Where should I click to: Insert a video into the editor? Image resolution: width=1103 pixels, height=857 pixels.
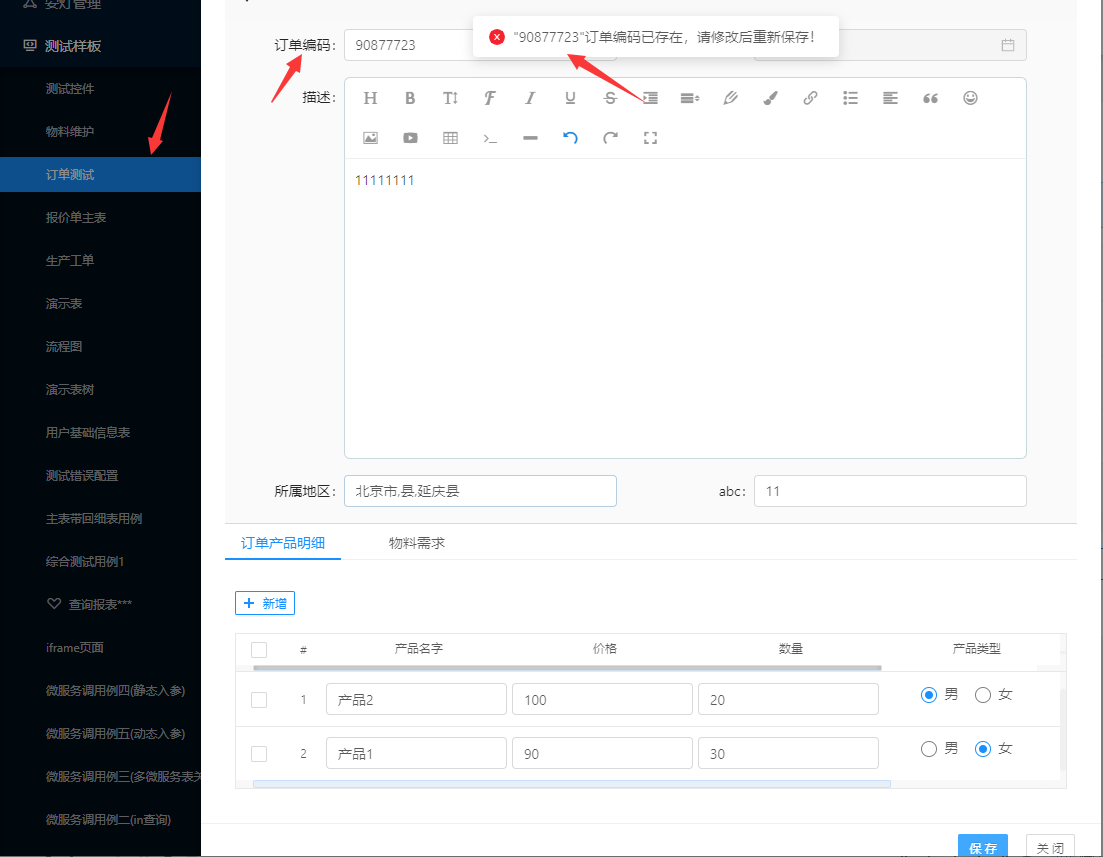(x=410, y=138)
